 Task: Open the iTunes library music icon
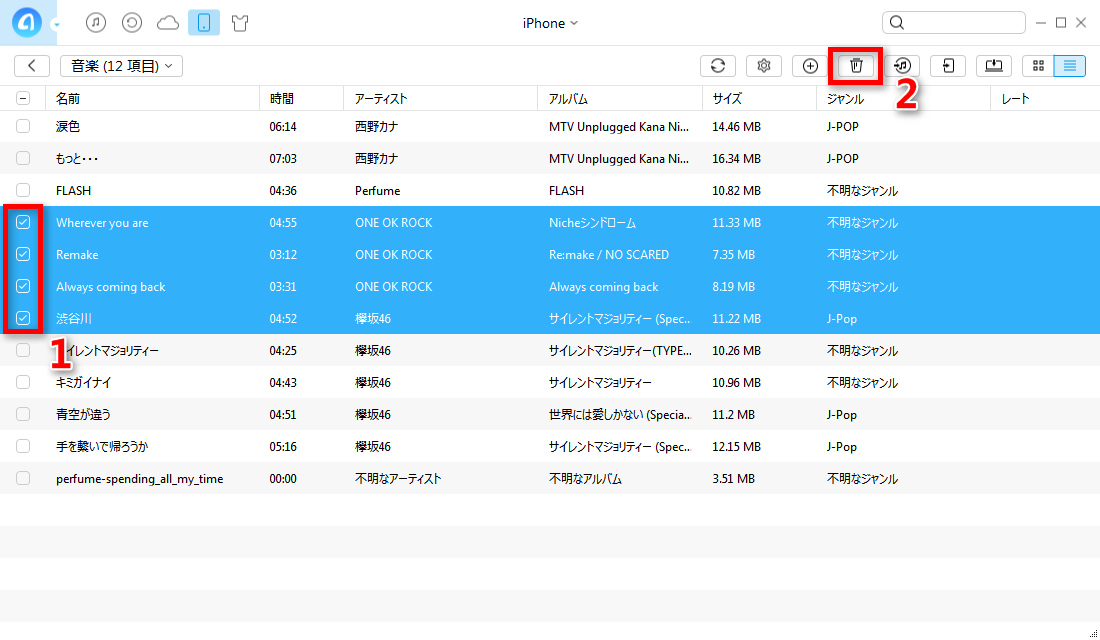(96, 23)
